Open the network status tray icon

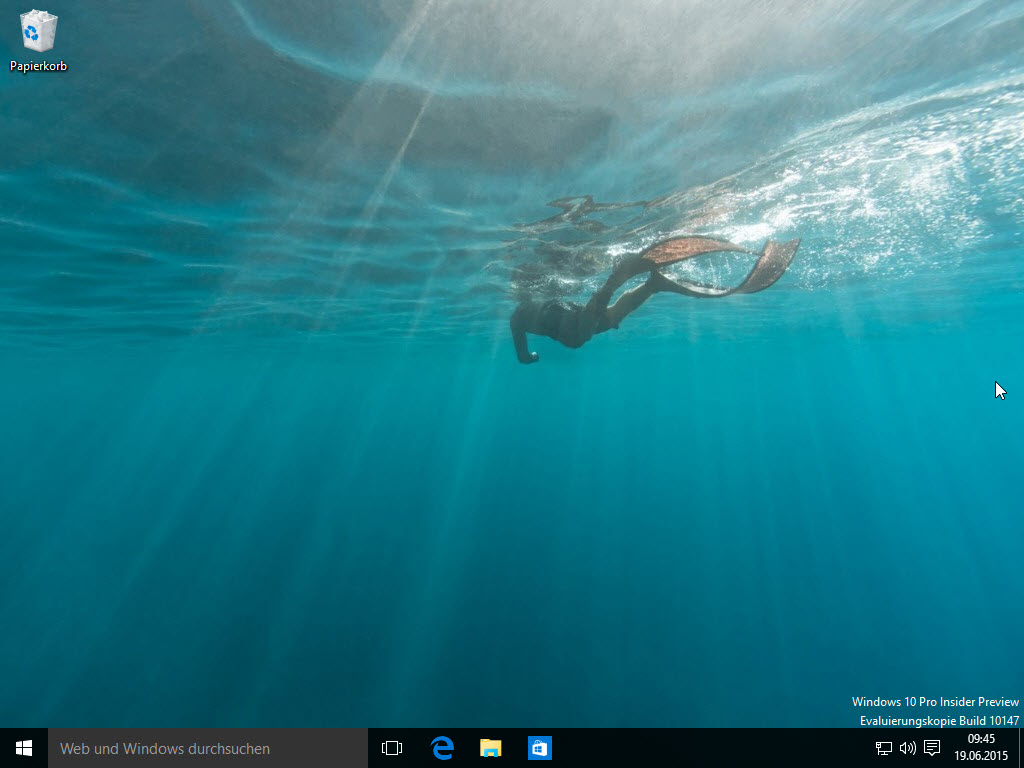[884, 748]
